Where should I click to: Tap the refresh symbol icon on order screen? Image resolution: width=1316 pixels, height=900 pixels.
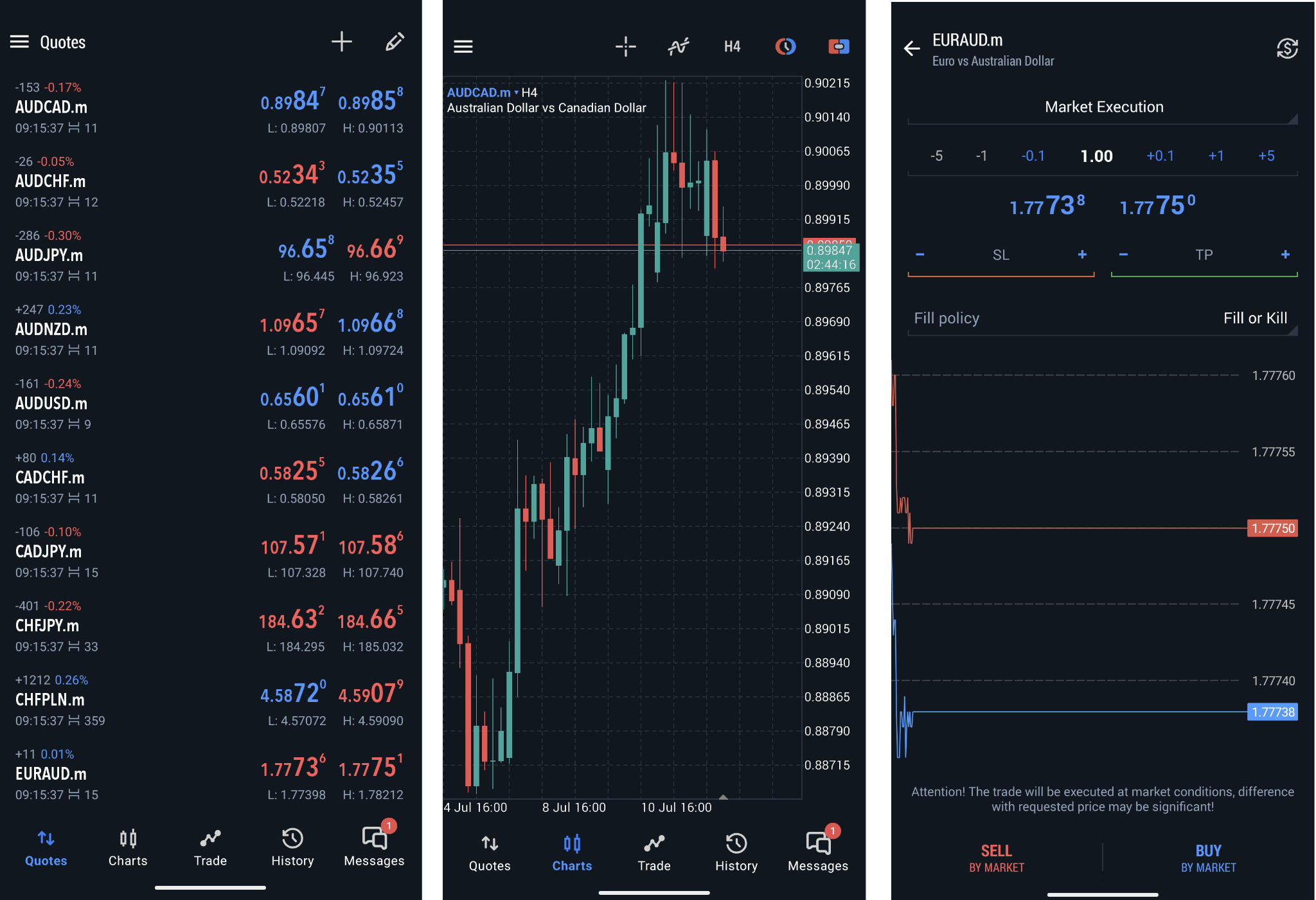(1287, 48)
